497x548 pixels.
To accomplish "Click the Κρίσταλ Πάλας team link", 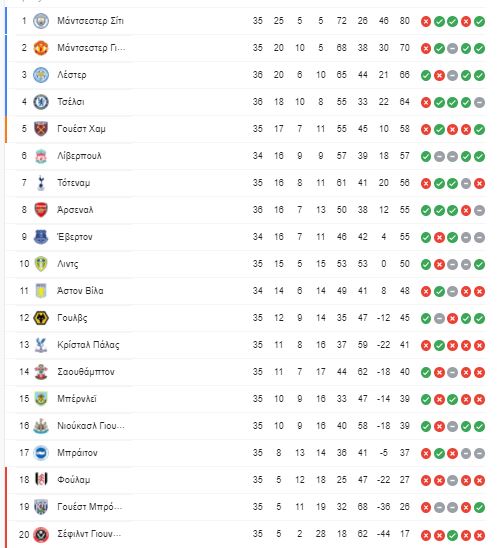I will coord(88,345).
